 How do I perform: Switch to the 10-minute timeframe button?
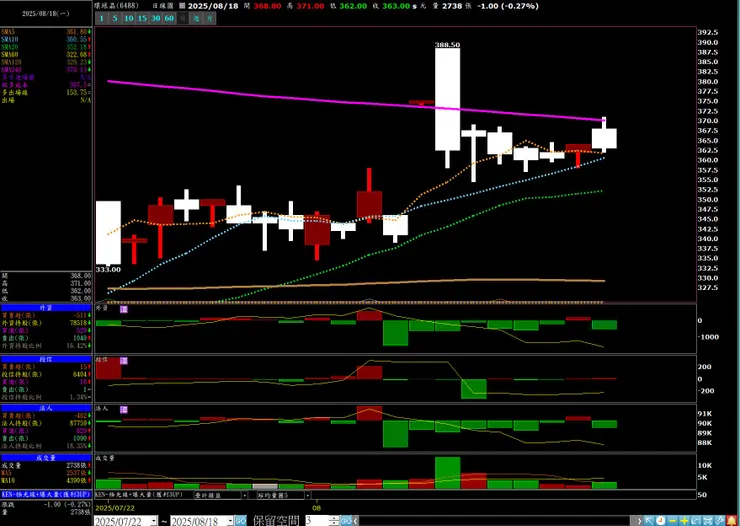[128, 18]
